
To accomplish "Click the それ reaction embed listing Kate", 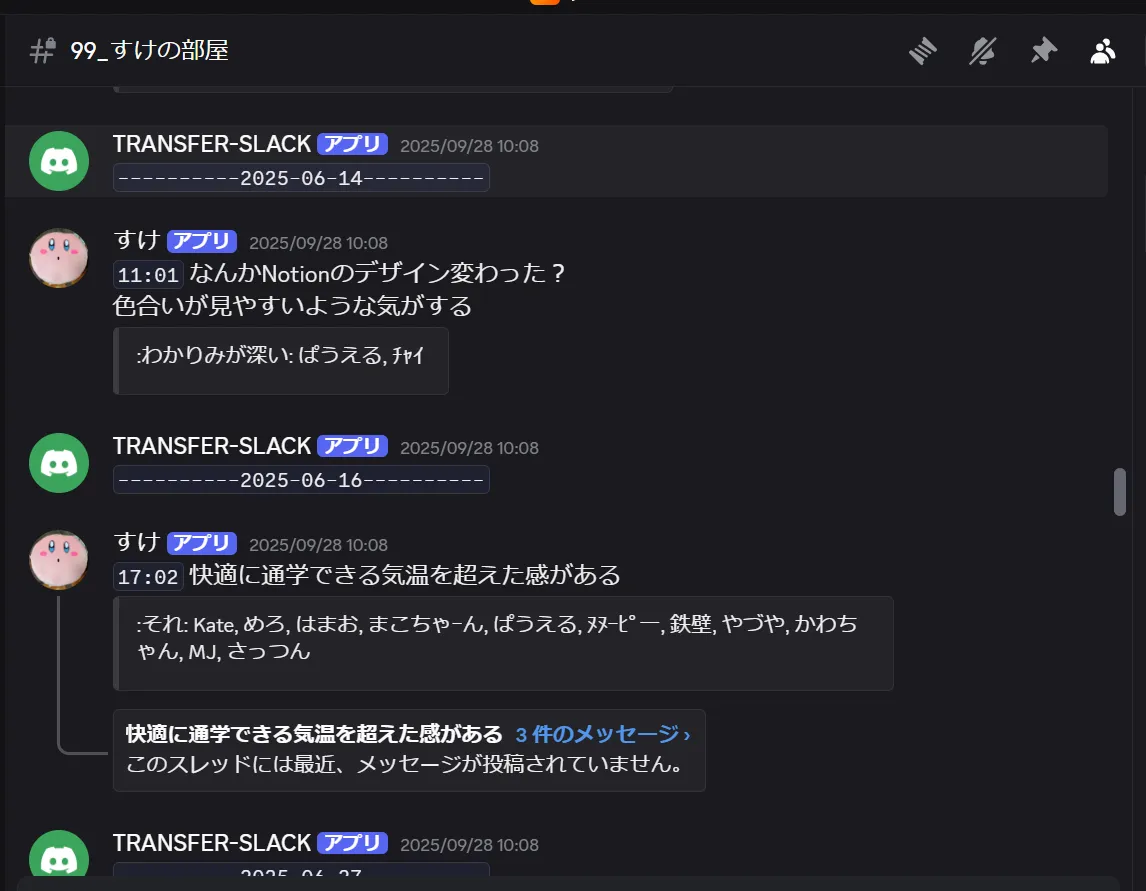I will (503, 643).
